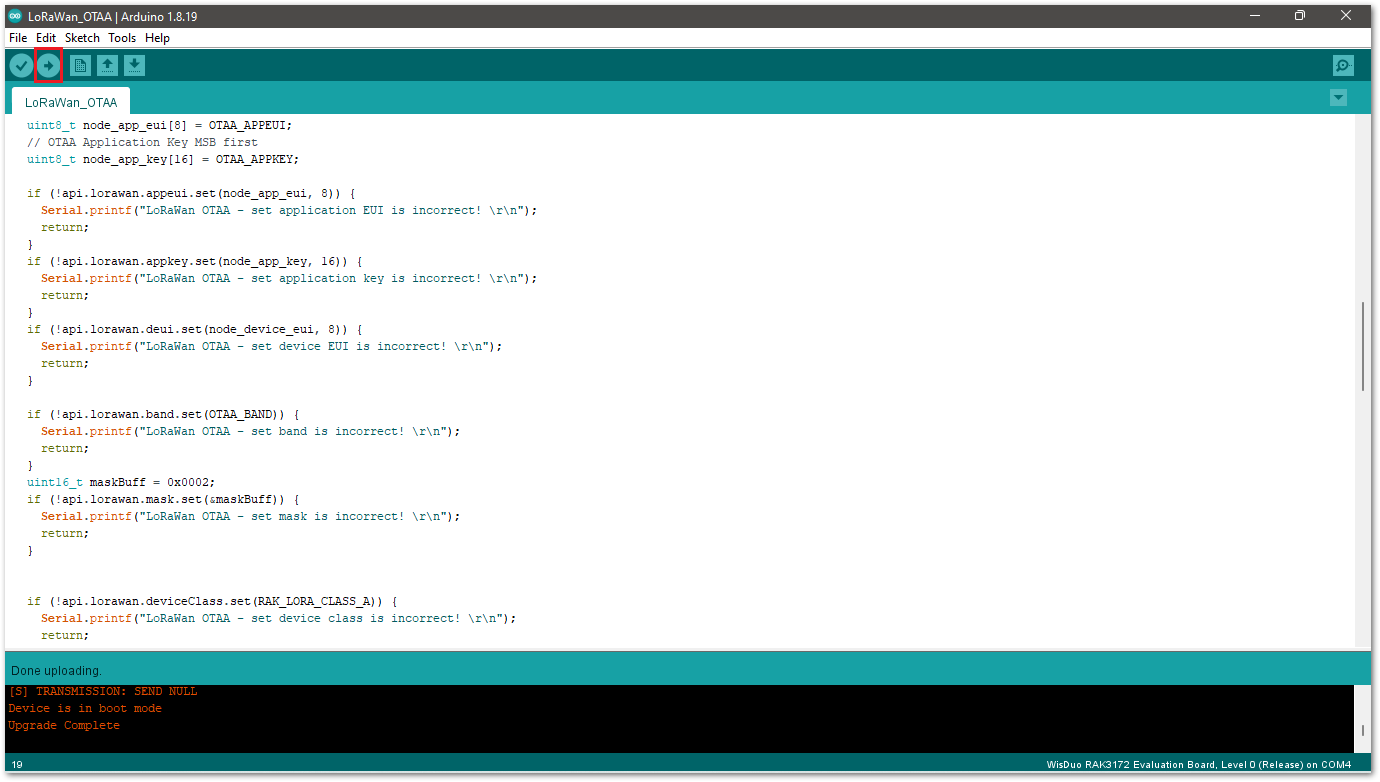Screen dimensions: 1380x782
Task: Click the 'api.lorawan.appeui.set' line
Action: tap(191, 193)
